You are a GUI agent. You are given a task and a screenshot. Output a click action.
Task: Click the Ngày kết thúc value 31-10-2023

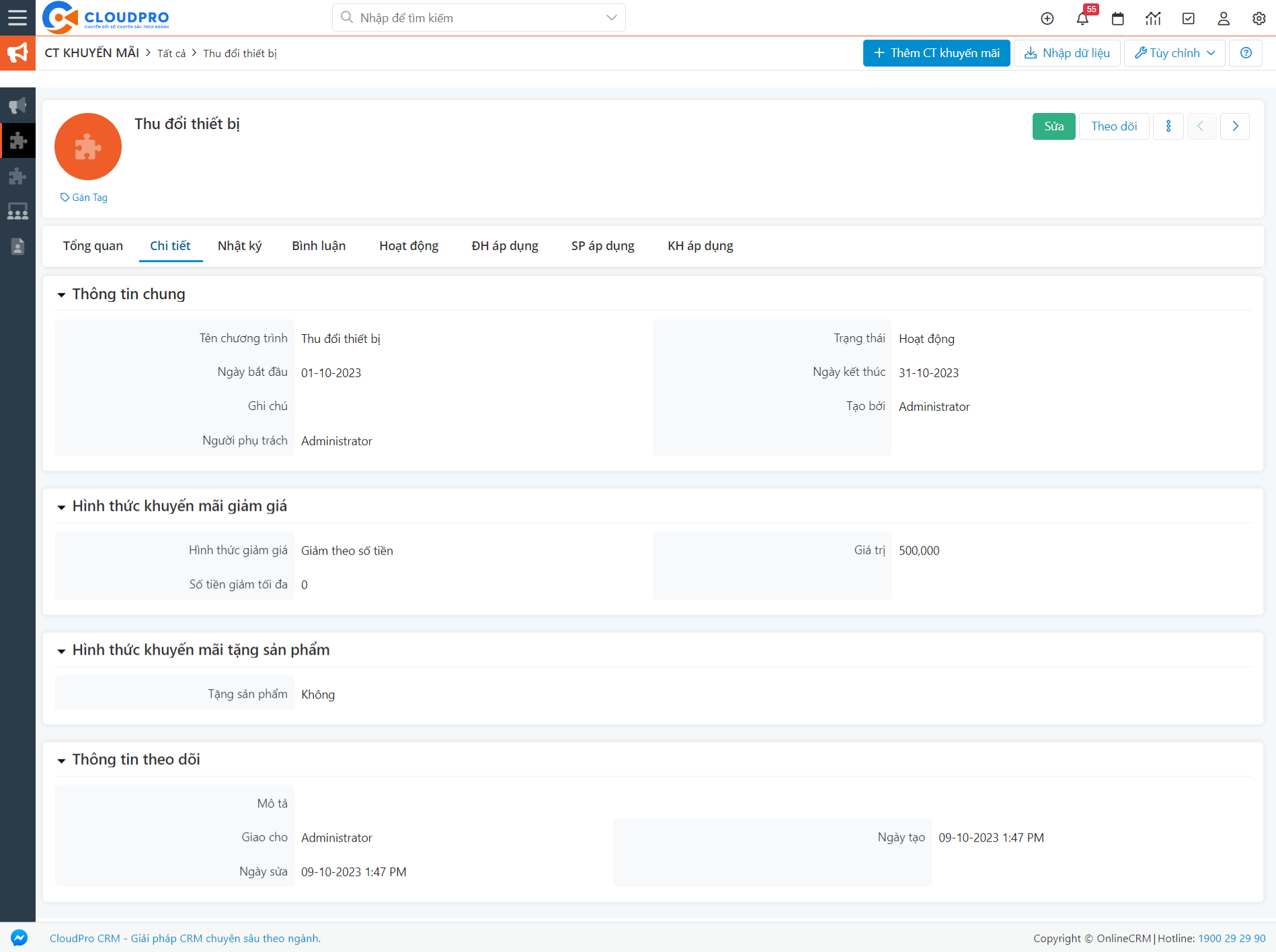click(928, 373)
